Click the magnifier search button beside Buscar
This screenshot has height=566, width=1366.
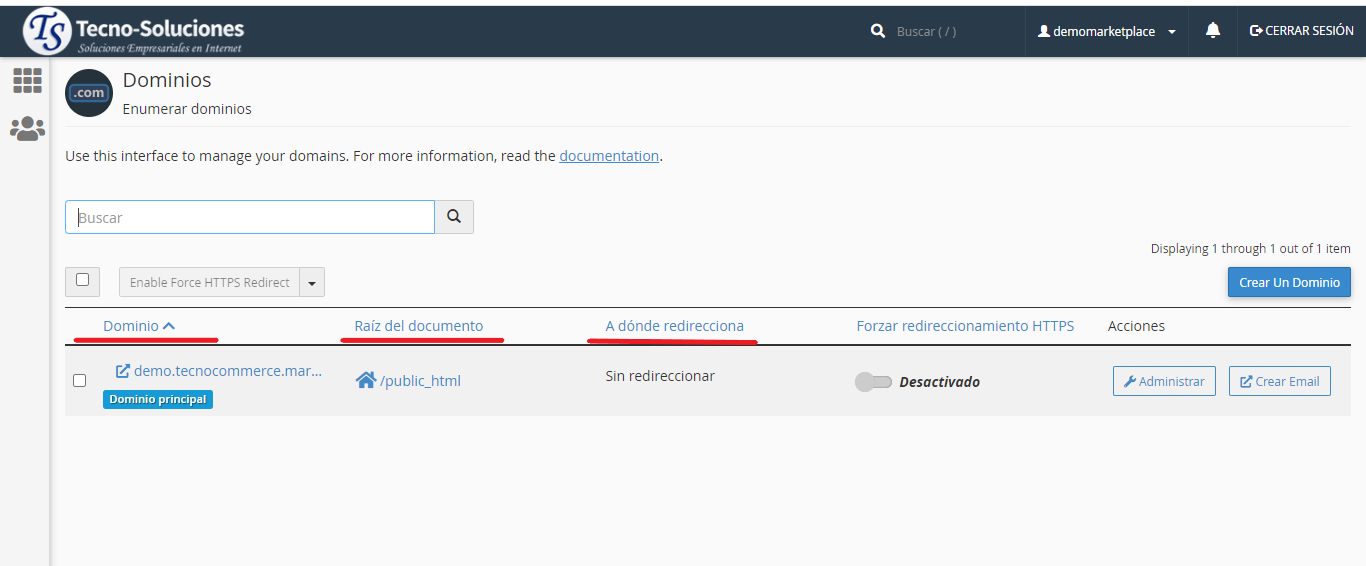pos(454,217)
